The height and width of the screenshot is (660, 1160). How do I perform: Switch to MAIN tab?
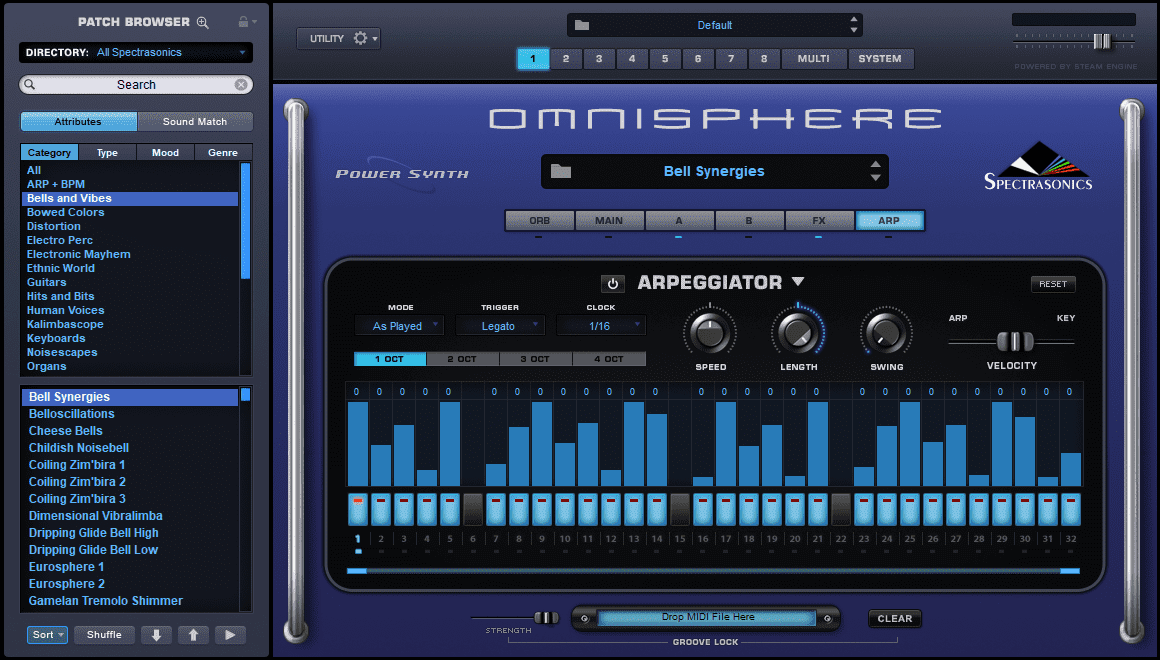(x=609, y=220)
